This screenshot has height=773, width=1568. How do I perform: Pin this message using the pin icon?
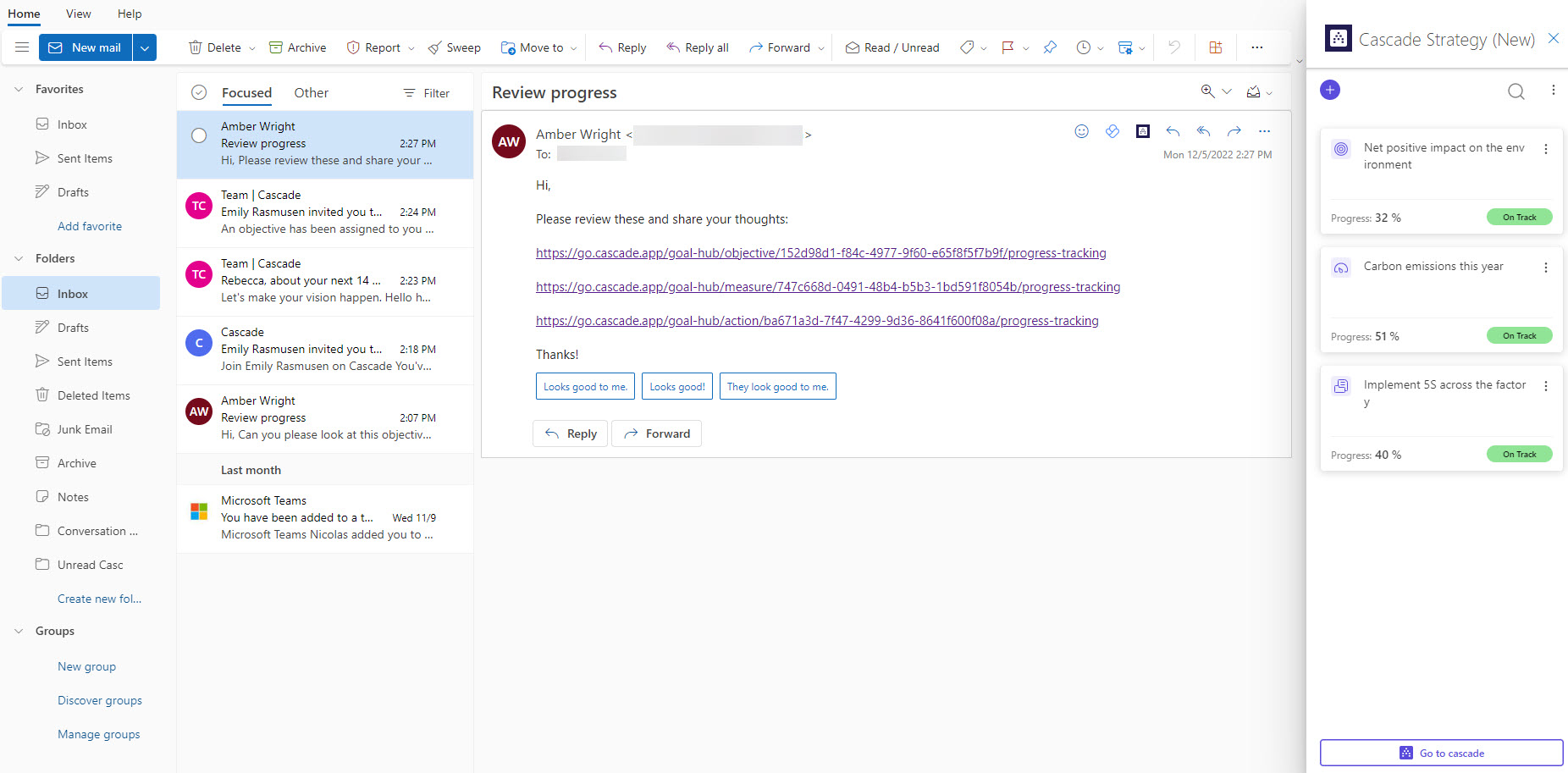click(1050, 47)
